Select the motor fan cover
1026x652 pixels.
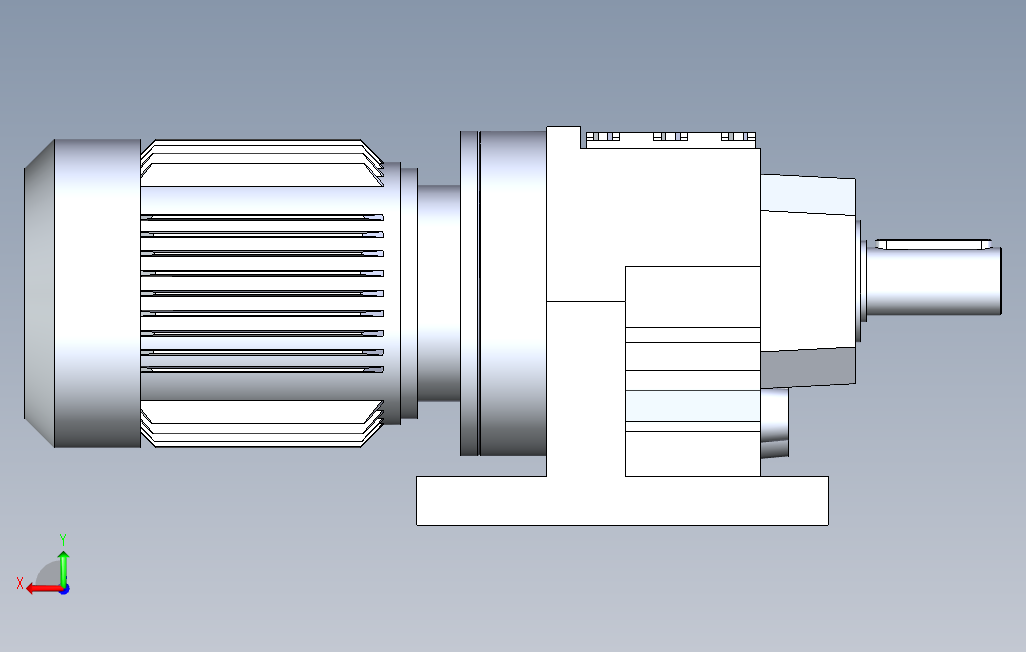coord(82,293)
